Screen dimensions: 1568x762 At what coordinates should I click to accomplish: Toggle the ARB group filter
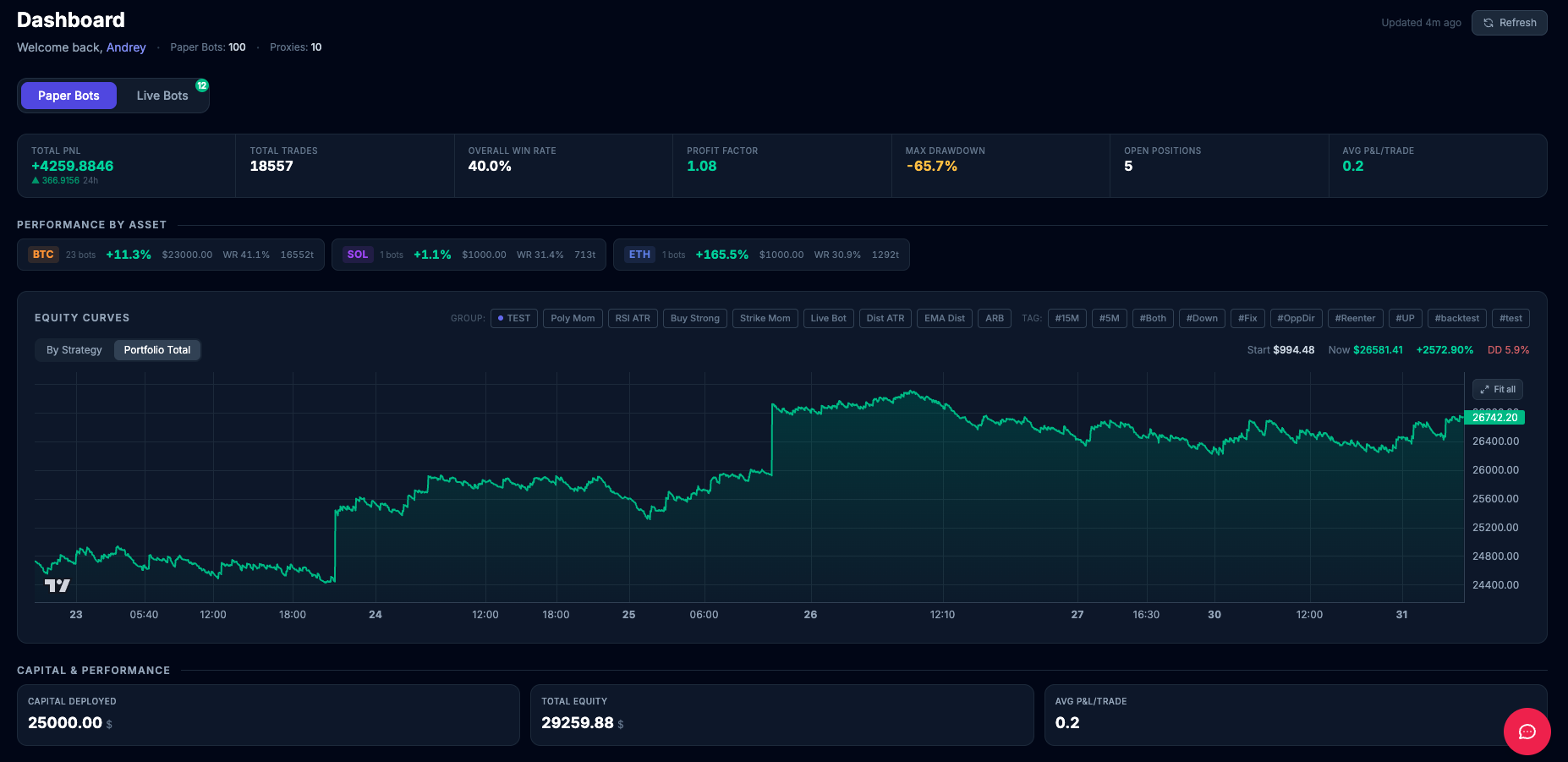(x=995, y=319)
